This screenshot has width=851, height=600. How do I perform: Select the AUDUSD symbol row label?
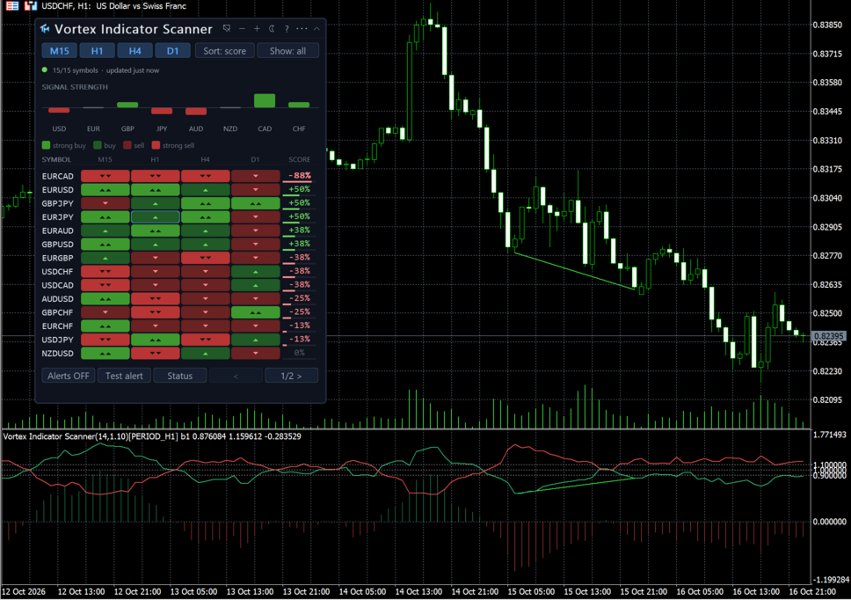pyautogui.click(x=58, y=299)
